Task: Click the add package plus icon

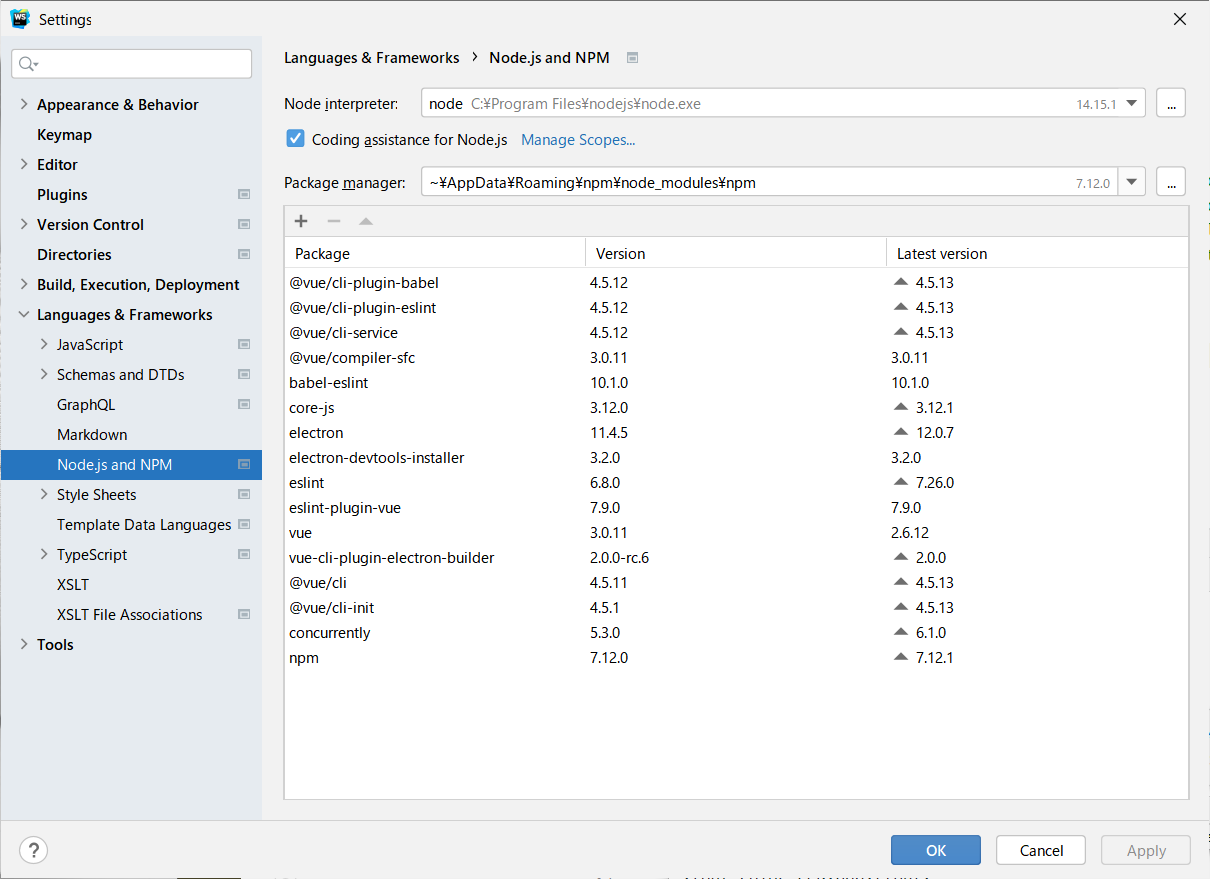Action: (x=301, y=221)
